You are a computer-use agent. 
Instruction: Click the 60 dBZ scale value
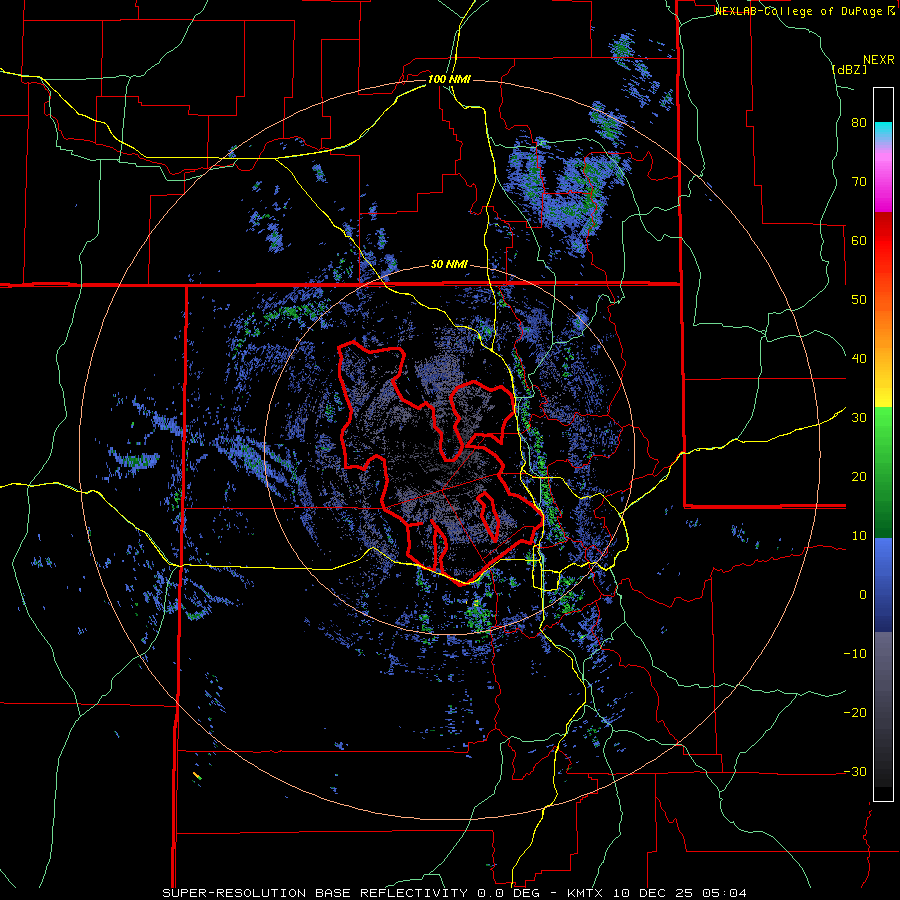(858, 240)
